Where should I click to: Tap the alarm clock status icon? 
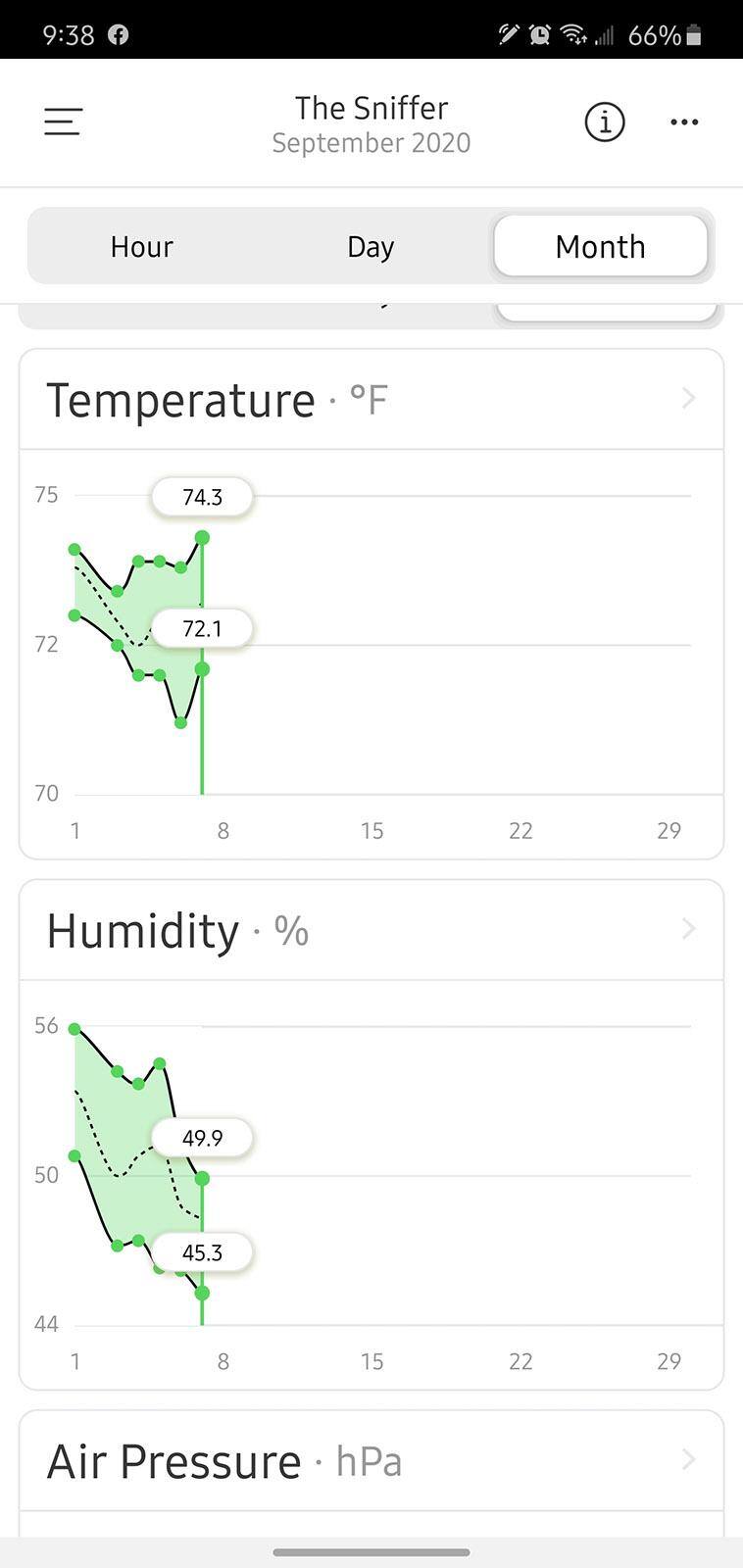point(539,35)
